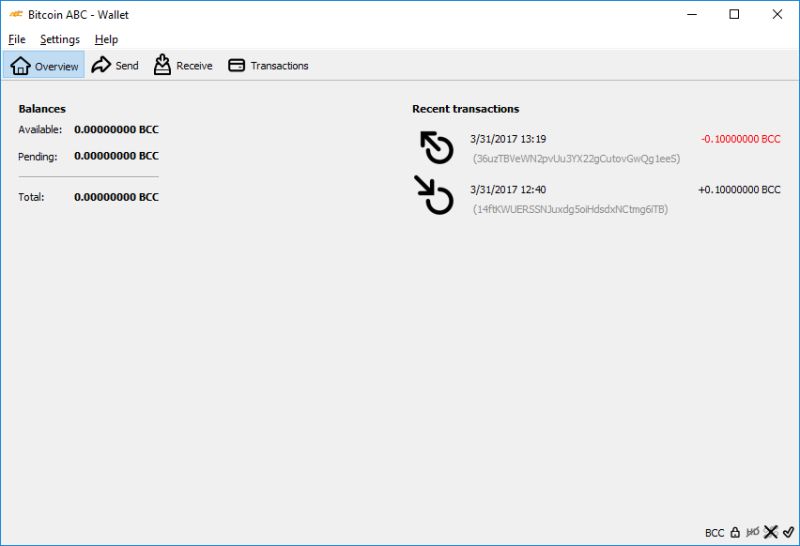Click the HD wallet disabled status icon
This screenshot has width=800, height=546.
[752, 532]
